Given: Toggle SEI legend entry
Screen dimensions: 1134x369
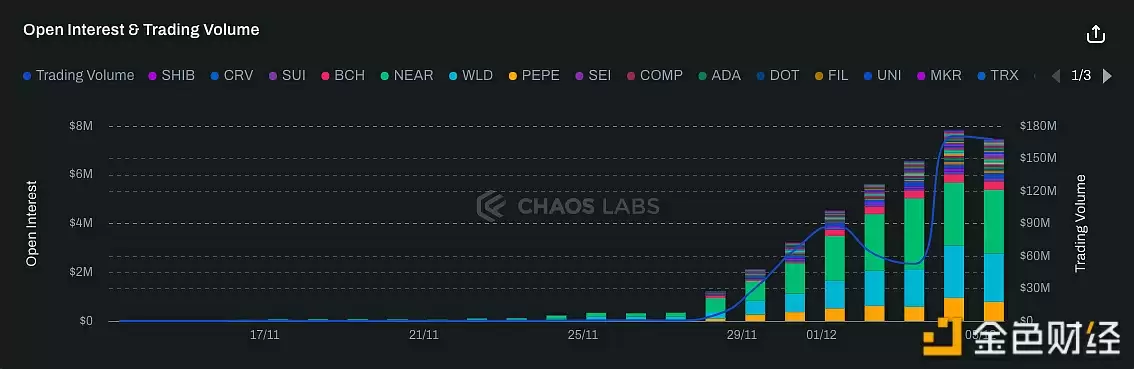Looking at the screenshot, I should coord(592,75).
